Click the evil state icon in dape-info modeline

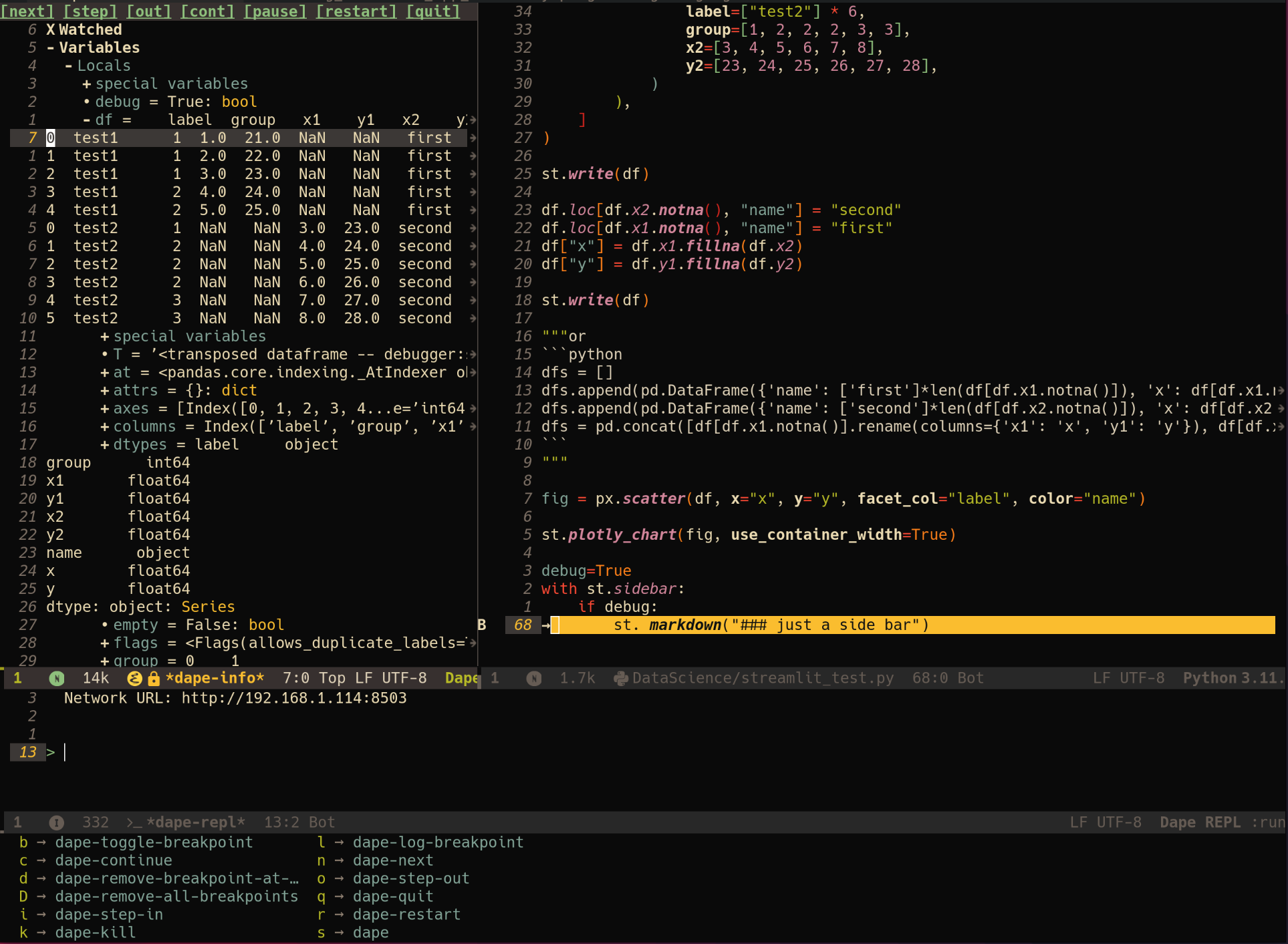coord(57,678)
